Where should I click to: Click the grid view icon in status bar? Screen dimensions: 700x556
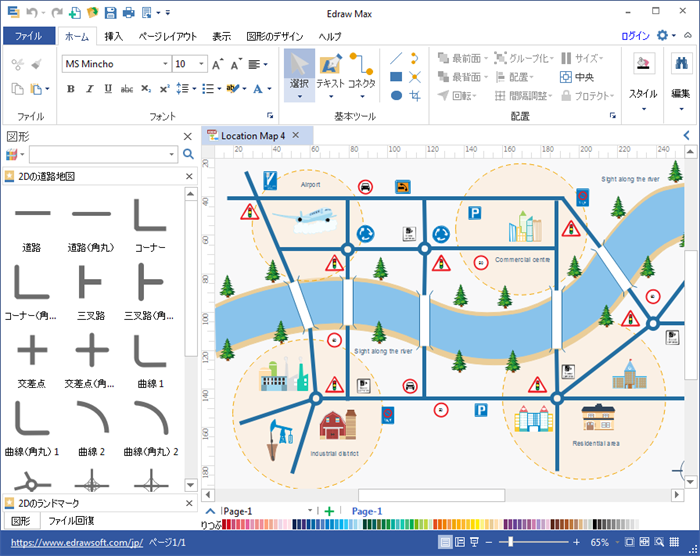point(674,542)
